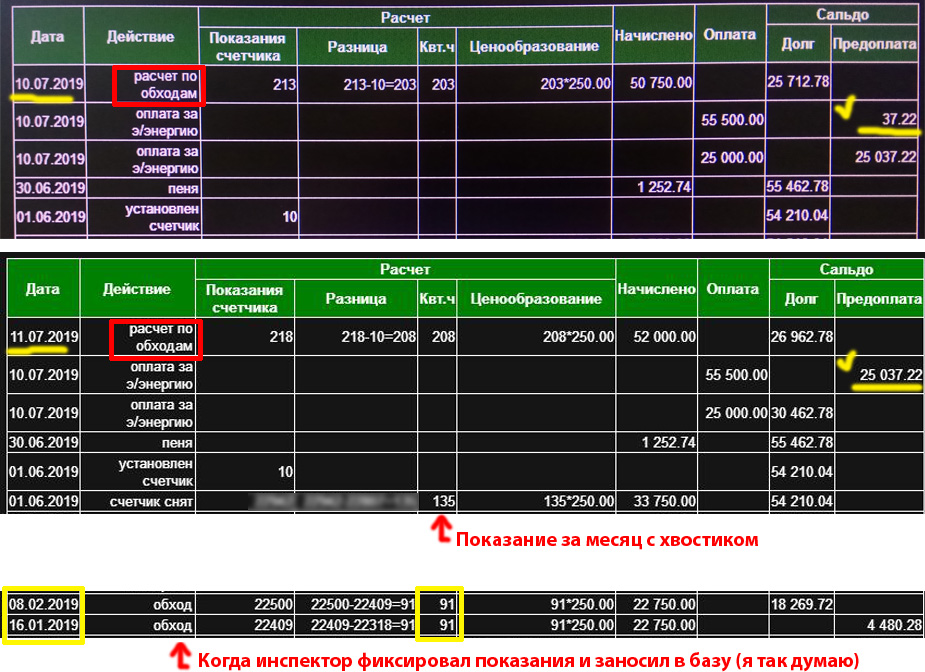This screenshot has width=925, height=672.
Task: Select the yellow-boxed date 08.02.2019
Action: coord(43,605)
